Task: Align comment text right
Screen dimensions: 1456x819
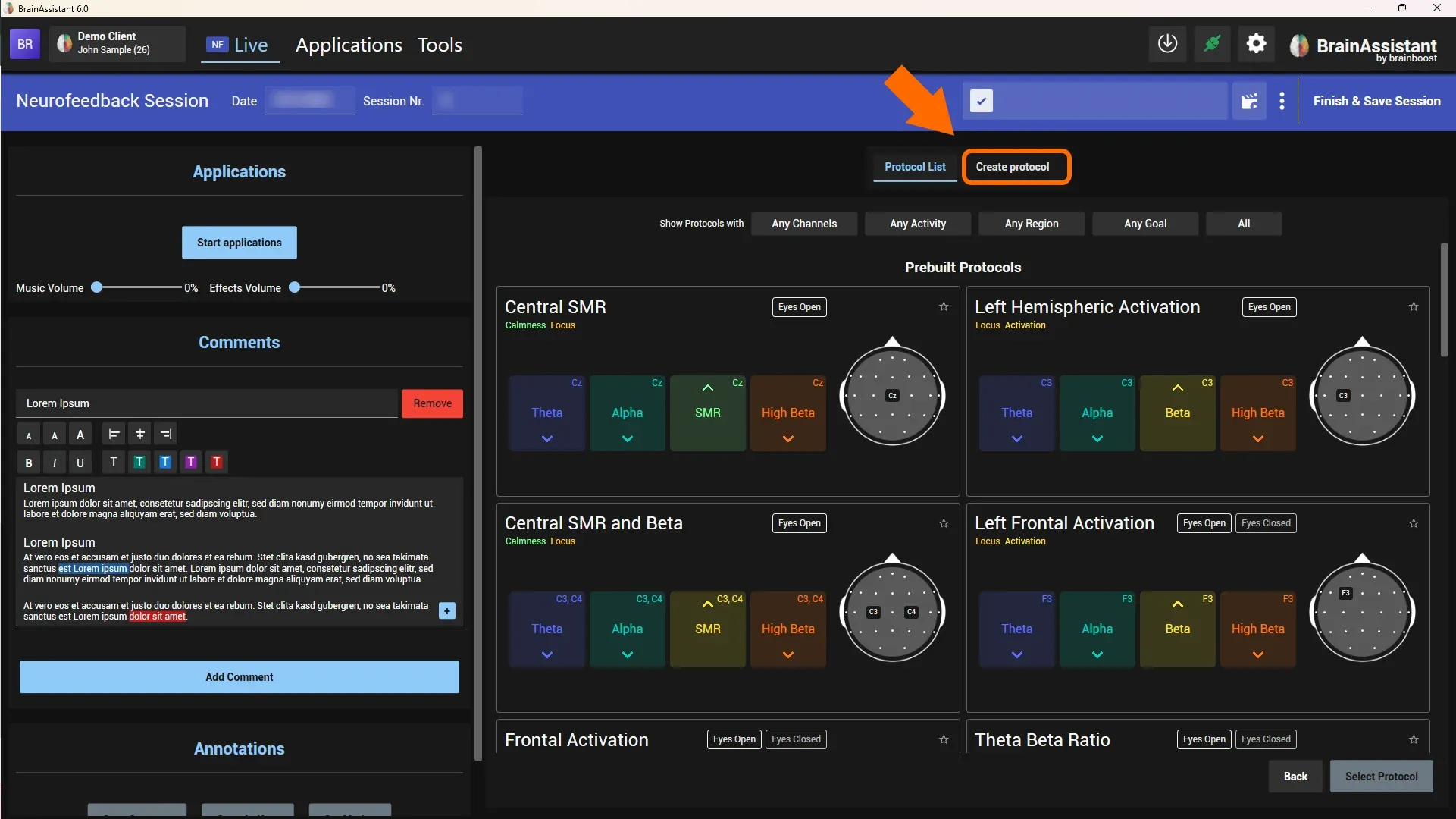Action: tap(166, 434)
